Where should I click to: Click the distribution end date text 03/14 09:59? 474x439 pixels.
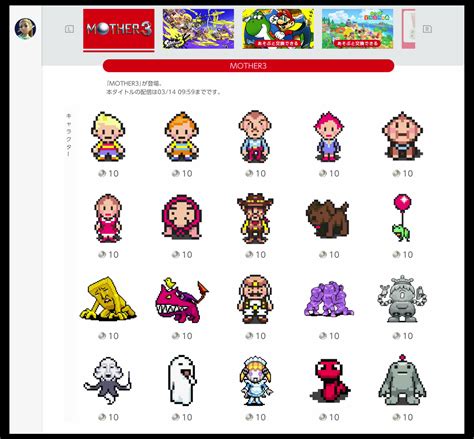coord(177,92)
